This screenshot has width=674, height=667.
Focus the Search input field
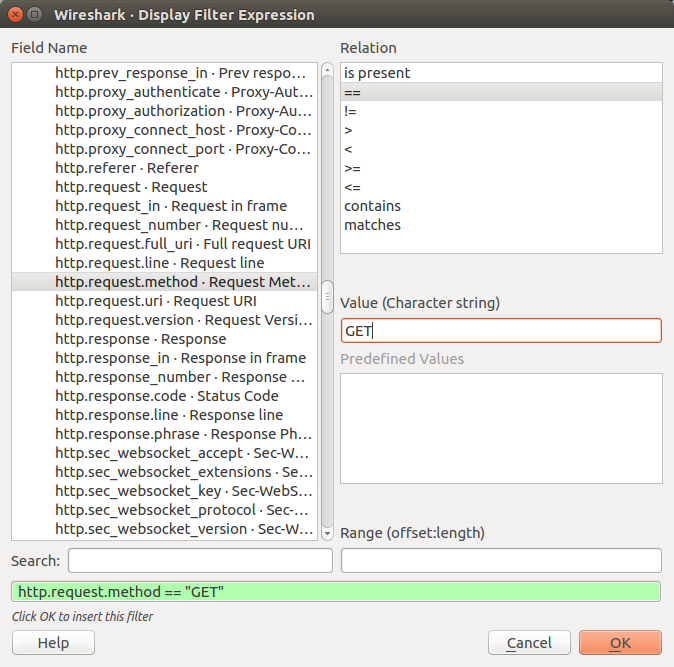tap(200, 560)
